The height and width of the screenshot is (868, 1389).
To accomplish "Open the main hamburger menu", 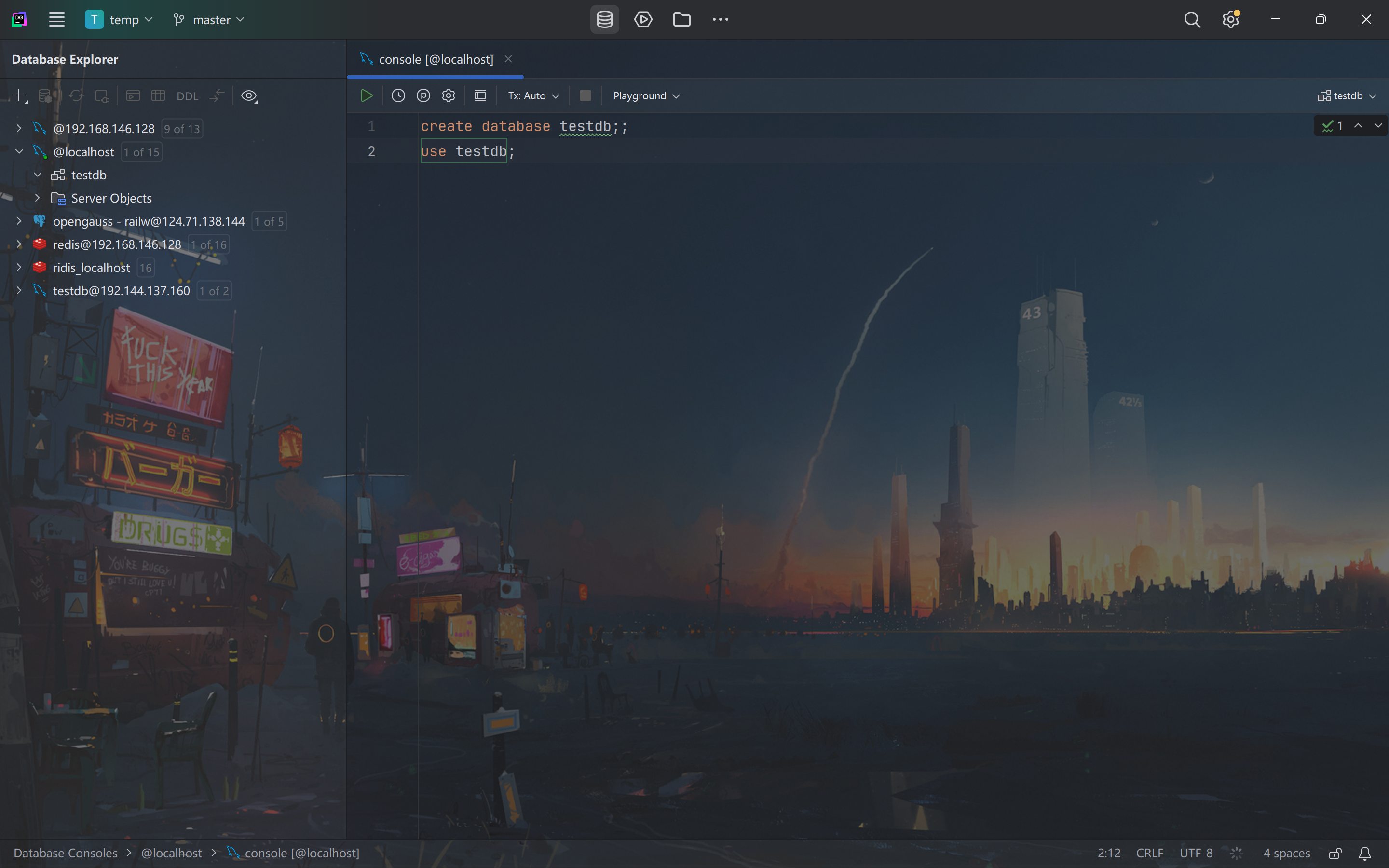I will 56,19.
